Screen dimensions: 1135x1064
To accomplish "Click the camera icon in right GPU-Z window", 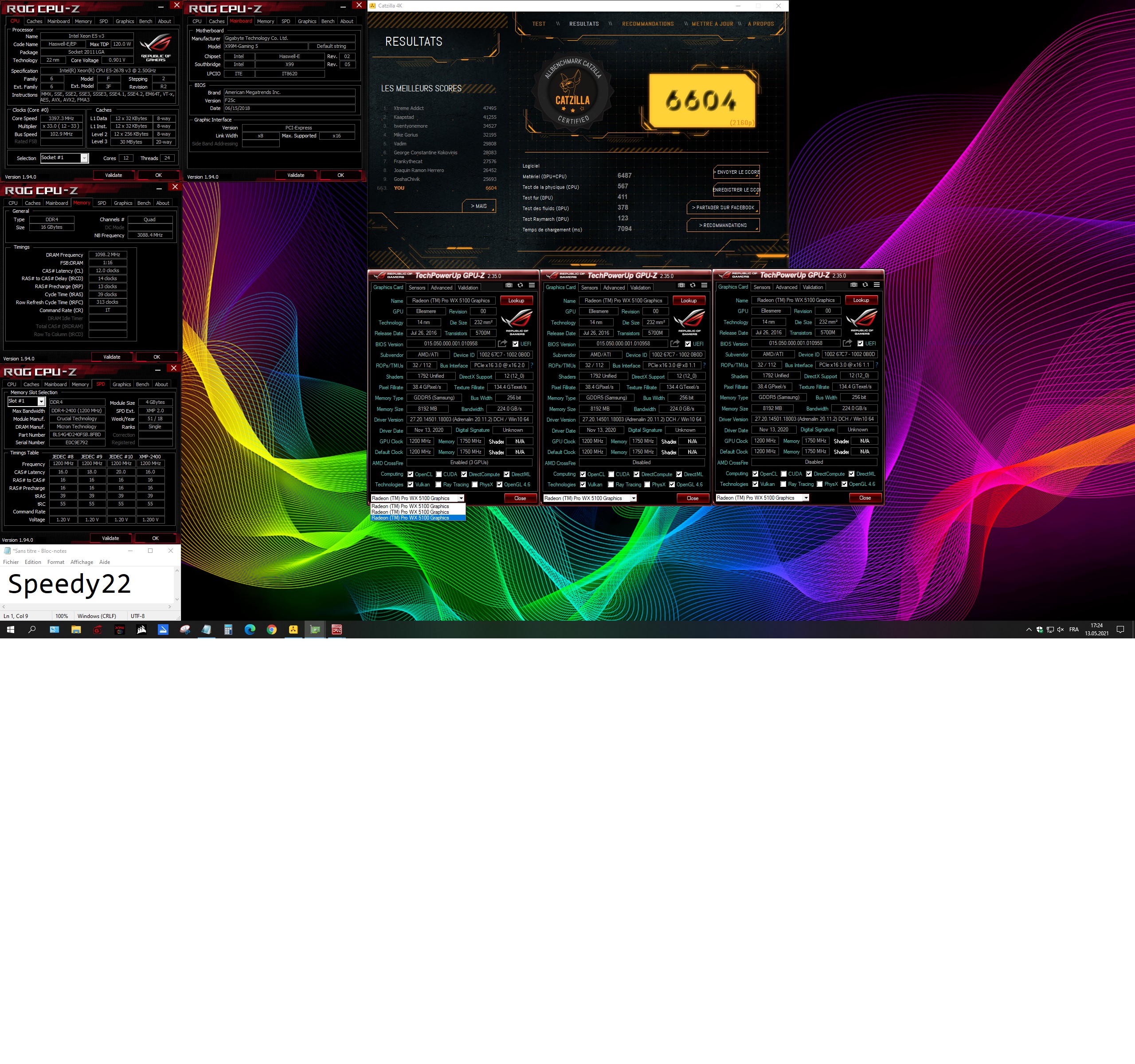I will point(853,284).
